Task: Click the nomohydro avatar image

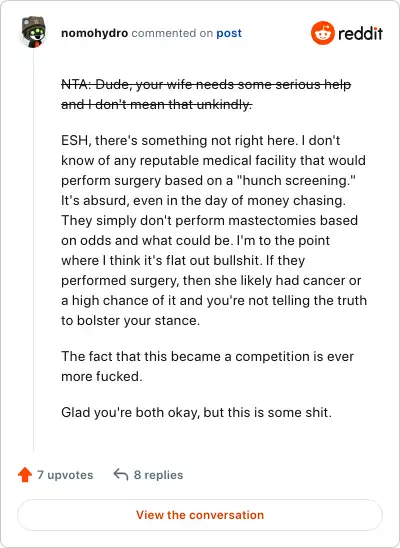Action: [34, 32]
